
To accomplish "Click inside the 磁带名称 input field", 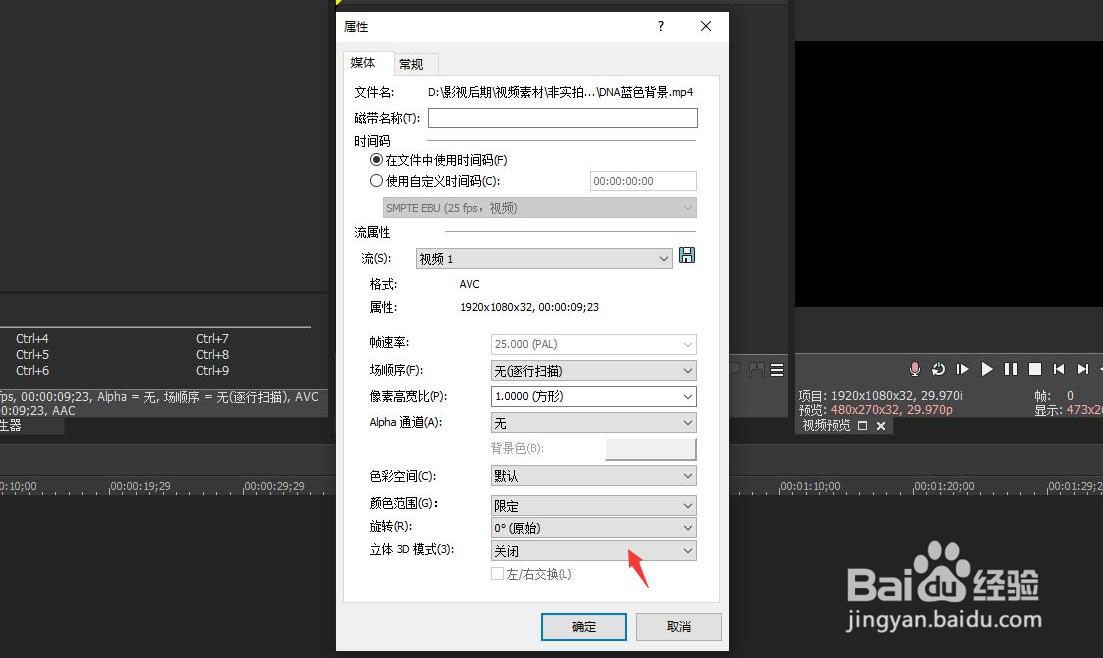I will [x=562, y=117].
